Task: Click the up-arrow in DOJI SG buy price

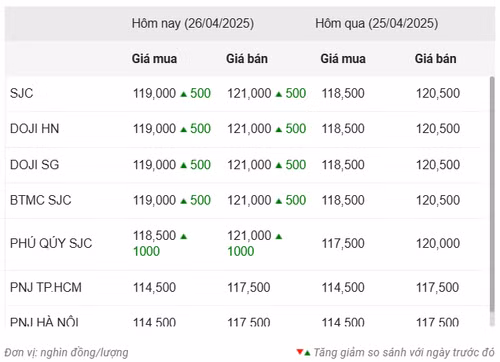Action: [x=183, y=166]
